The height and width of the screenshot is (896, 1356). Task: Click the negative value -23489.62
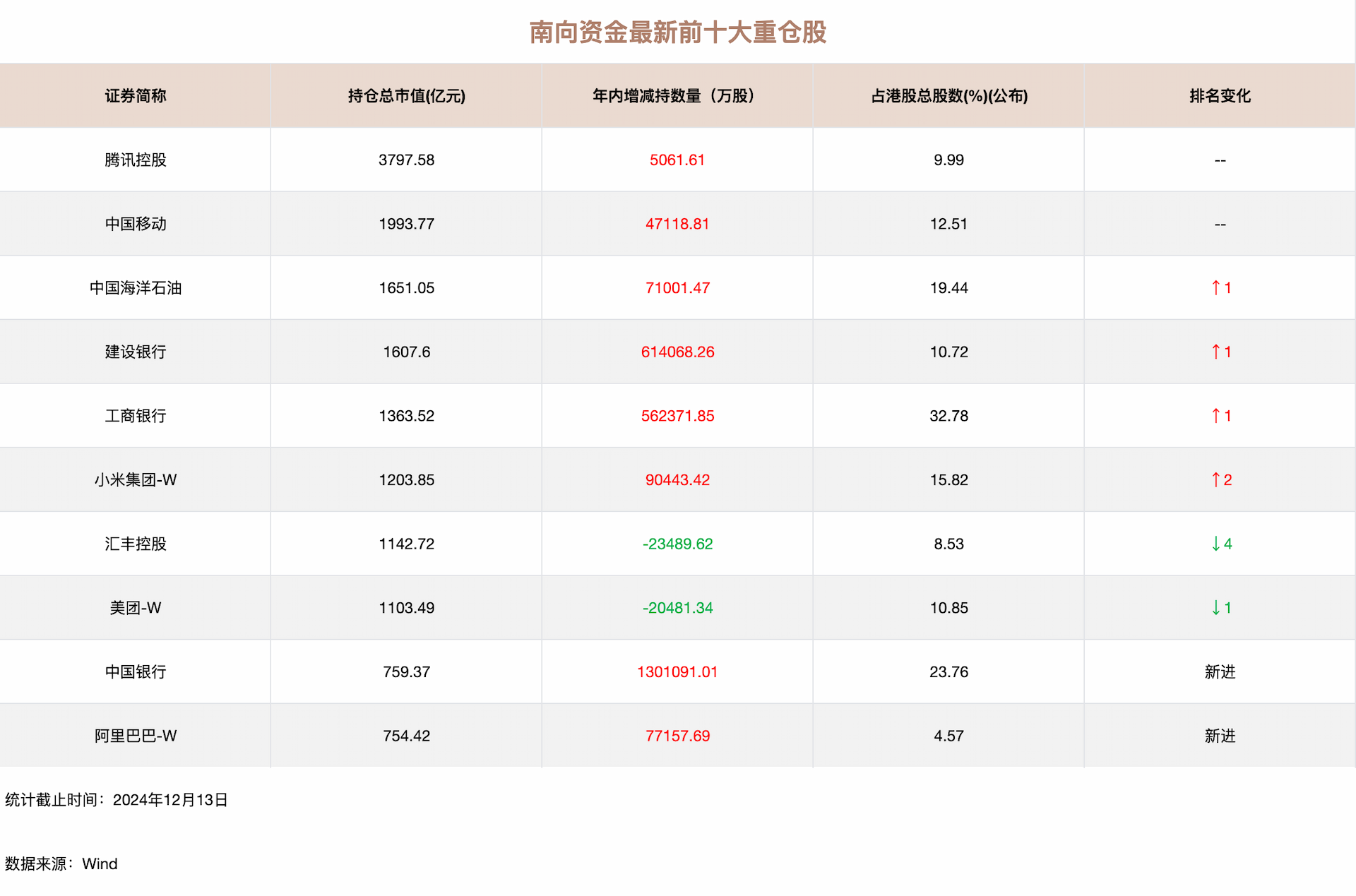pos(677,544)
